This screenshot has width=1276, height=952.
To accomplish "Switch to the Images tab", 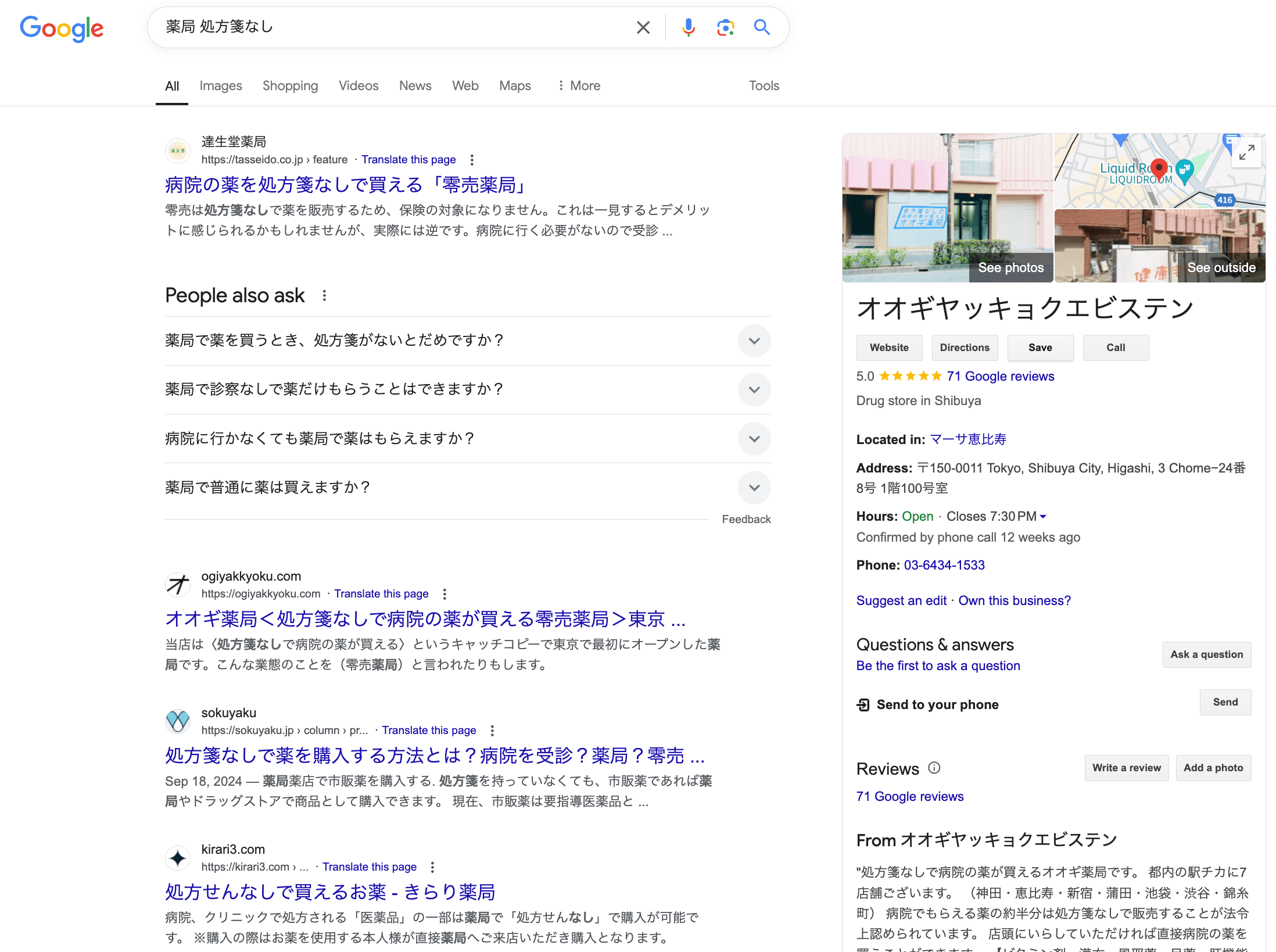I will tap(220, 86).
